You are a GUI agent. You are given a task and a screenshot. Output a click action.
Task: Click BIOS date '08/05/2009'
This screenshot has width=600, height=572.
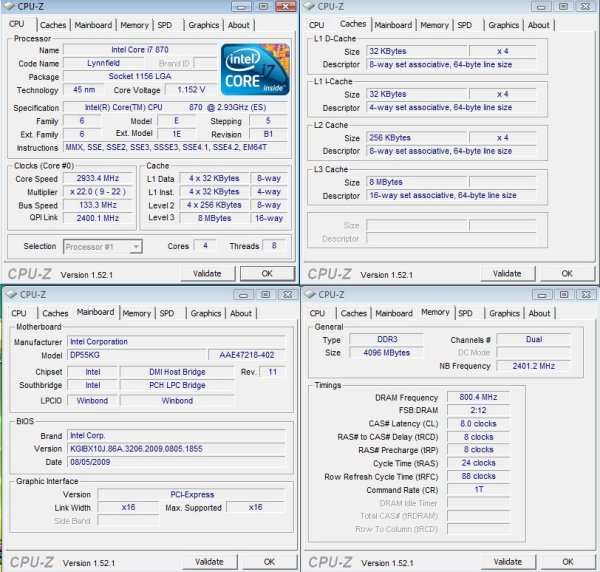pyautogui.click(x=176, y=462)
